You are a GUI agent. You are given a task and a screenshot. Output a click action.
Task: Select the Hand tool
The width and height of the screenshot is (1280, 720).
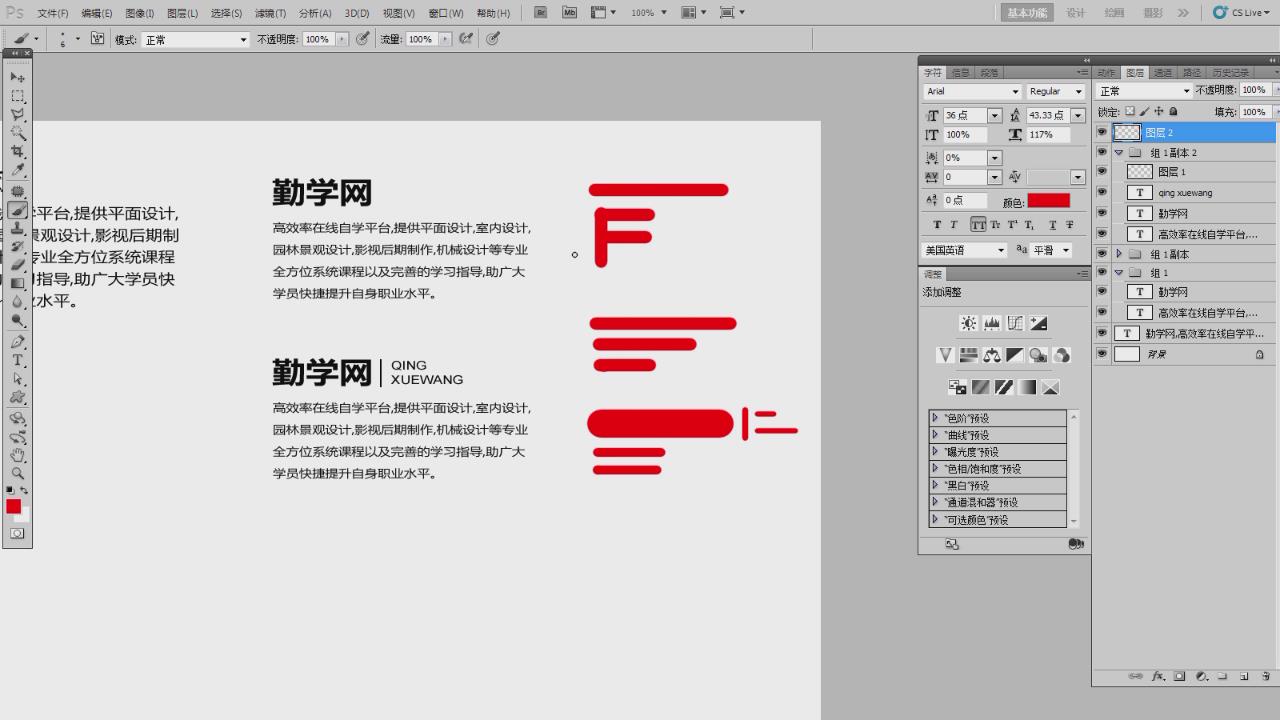(18, 455)
